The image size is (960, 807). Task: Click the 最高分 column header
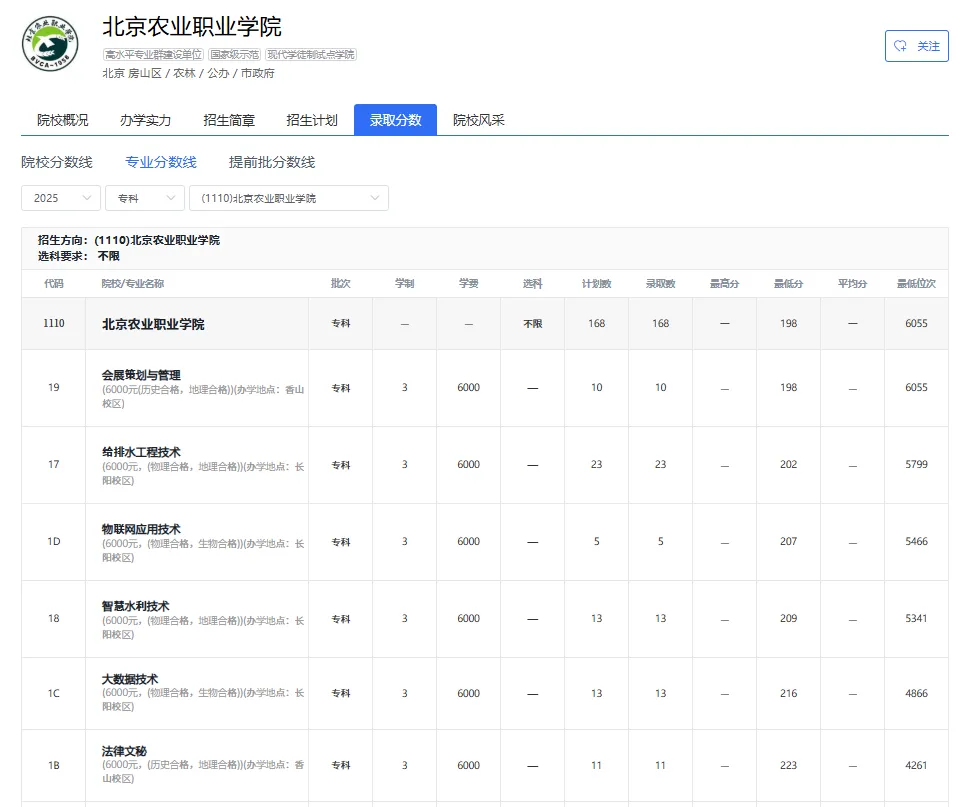point(724,283)
